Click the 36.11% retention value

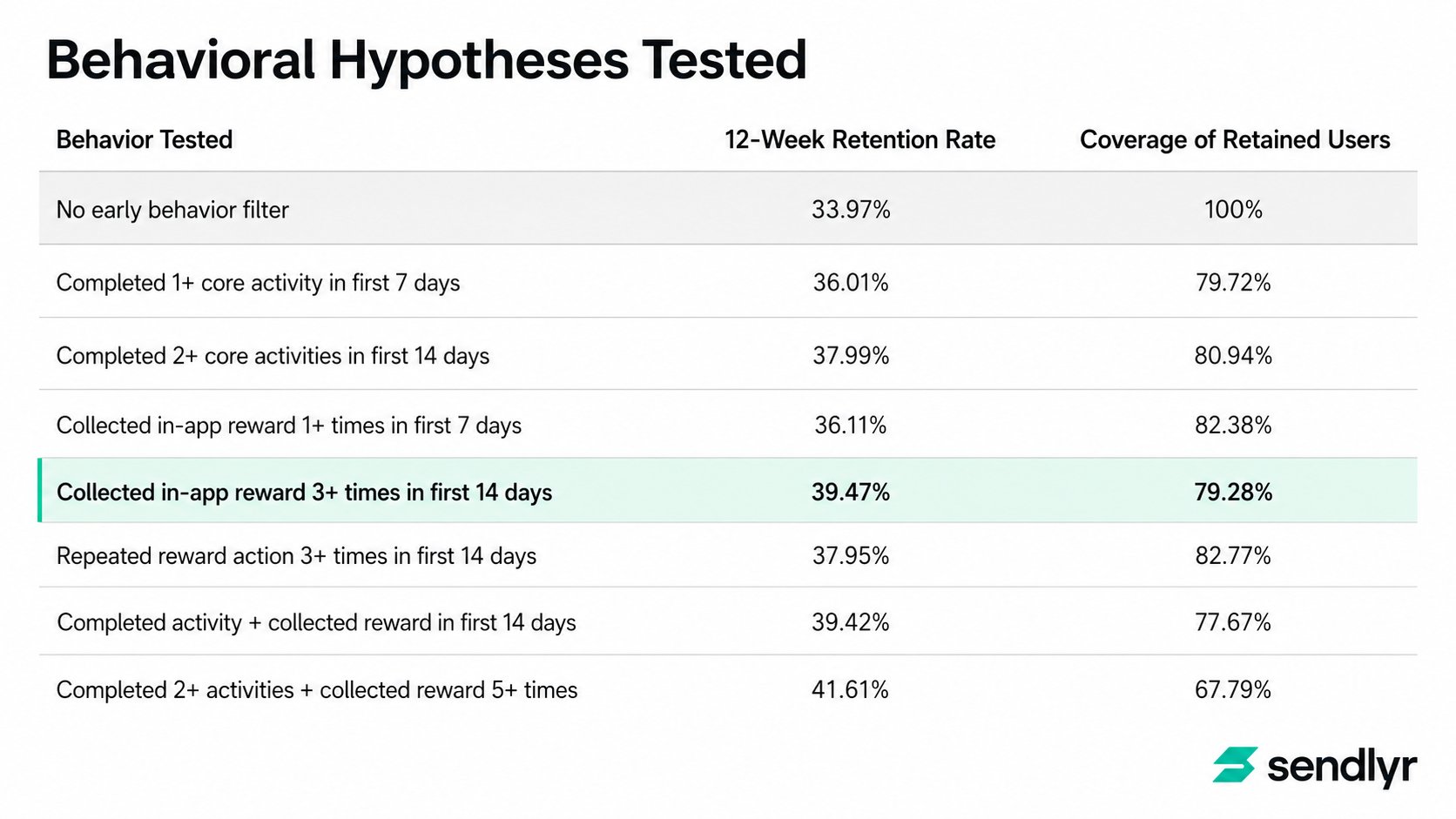[x=851, y=426]
